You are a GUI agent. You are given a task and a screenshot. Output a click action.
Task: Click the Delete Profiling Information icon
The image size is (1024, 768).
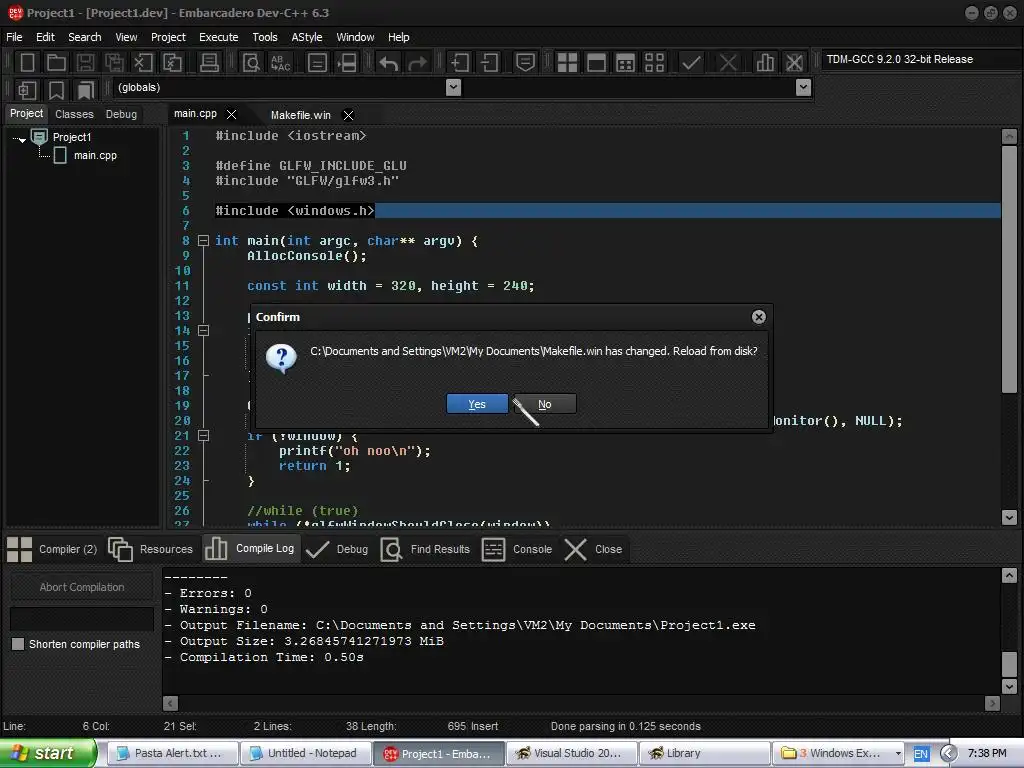click(794, 63)
